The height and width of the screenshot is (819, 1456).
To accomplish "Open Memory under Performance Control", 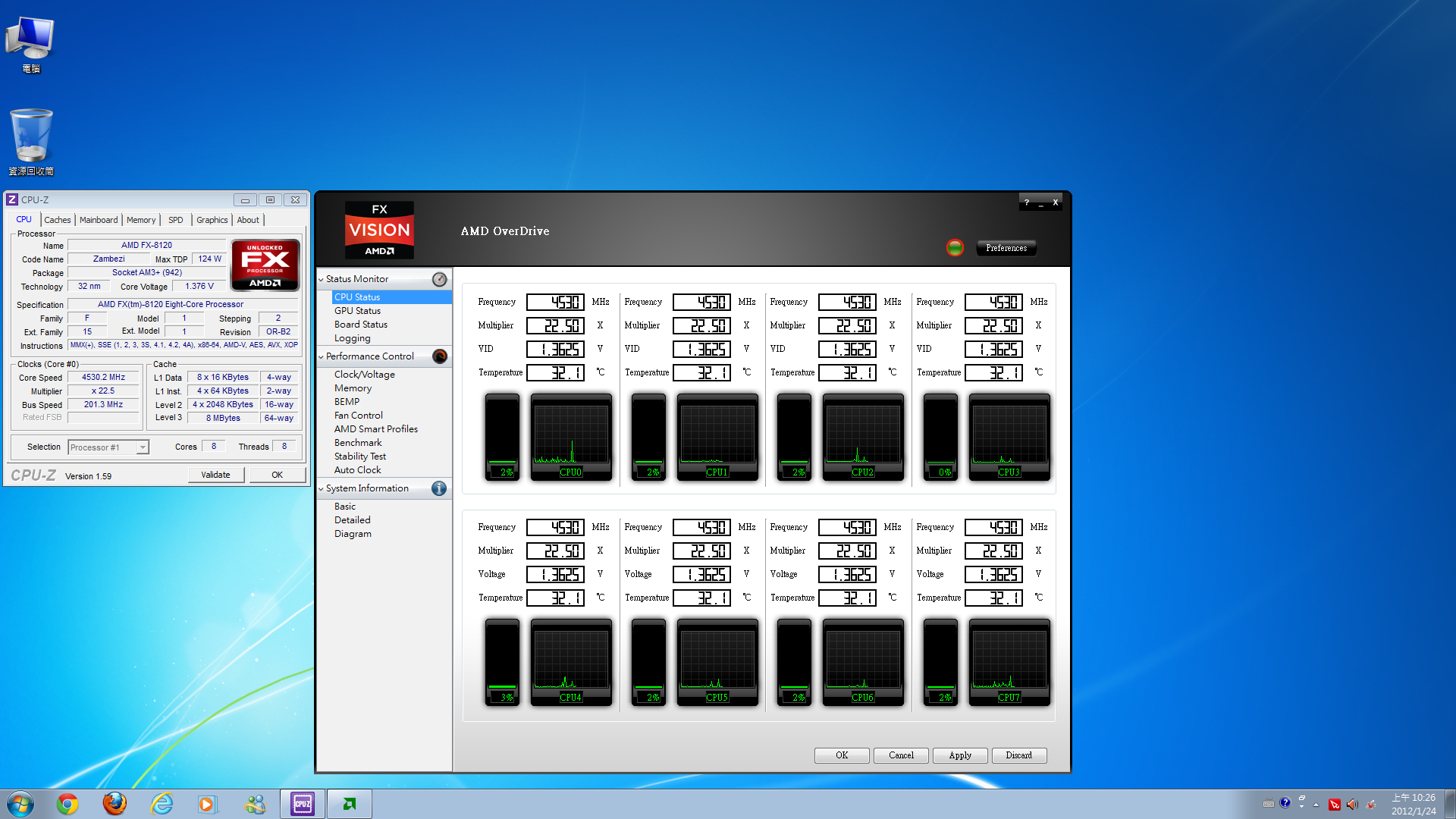I will click(353, 388).
